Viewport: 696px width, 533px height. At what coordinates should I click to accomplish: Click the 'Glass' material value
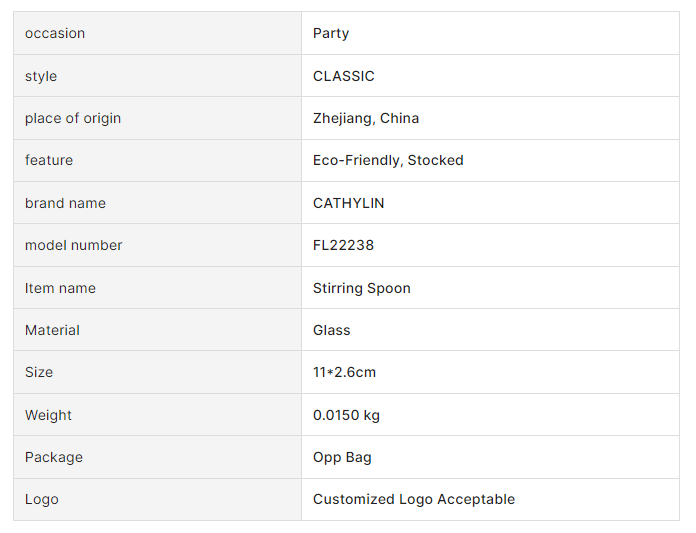(x=332, y=330)
